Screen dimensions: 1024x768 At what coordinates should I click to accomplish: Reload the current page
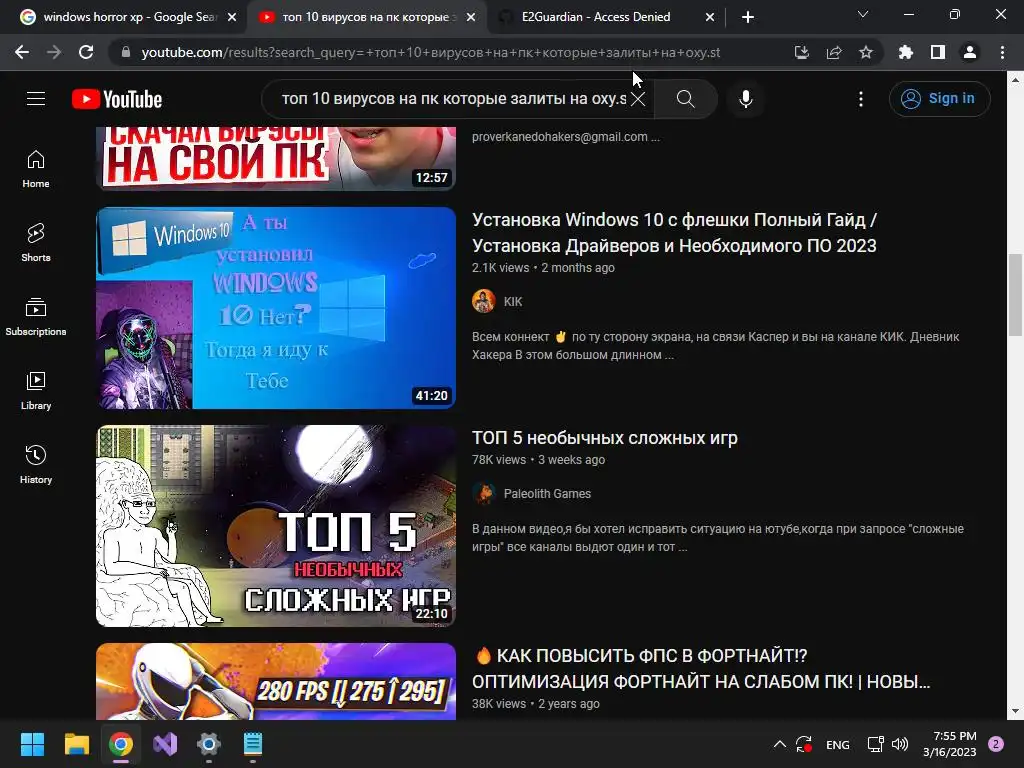pos(86,52)
